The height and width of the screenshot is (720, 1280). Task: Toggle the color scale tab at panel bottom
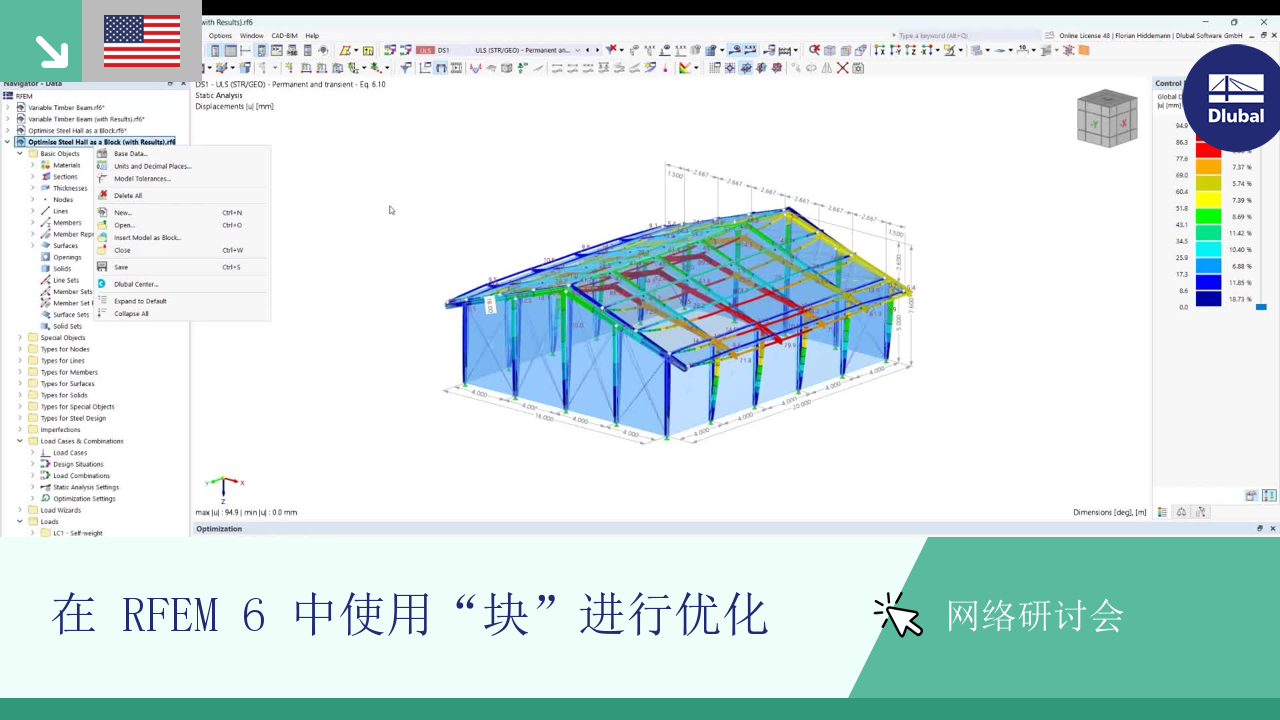[x=1162, y=512]
